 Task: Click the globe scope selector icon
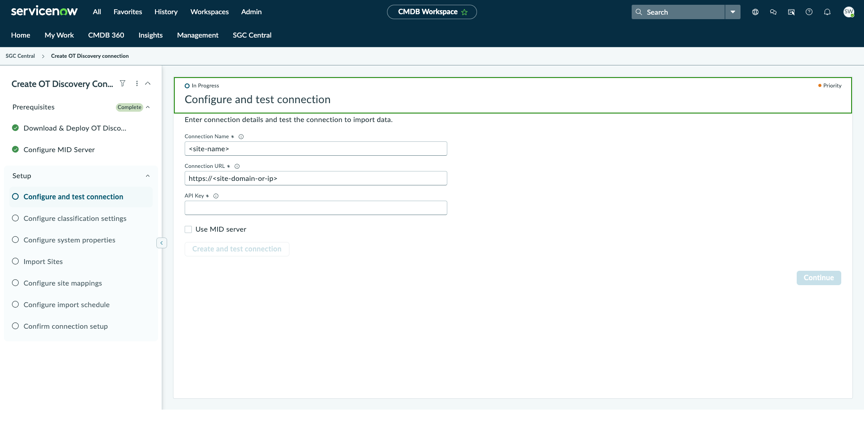click(755, 12)
